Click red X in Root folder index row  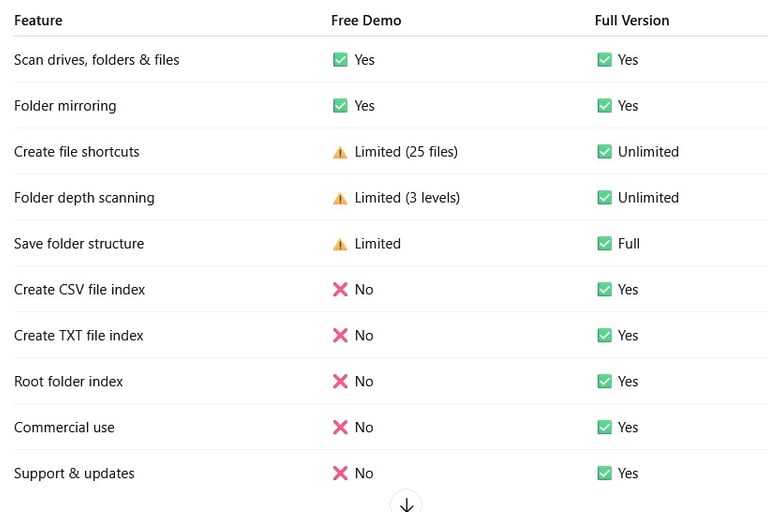(340, 382)
